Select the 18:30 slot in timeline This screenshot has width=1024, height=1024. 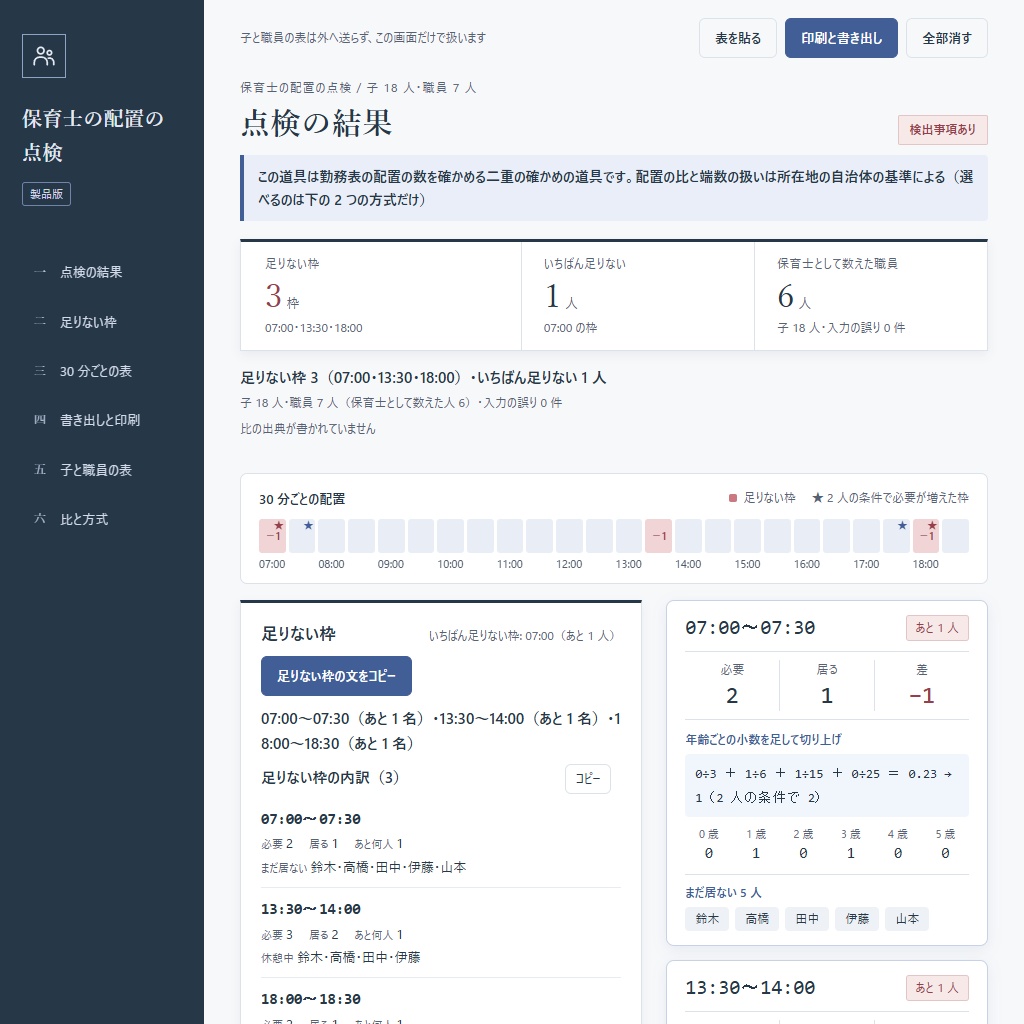pos(955,536)
